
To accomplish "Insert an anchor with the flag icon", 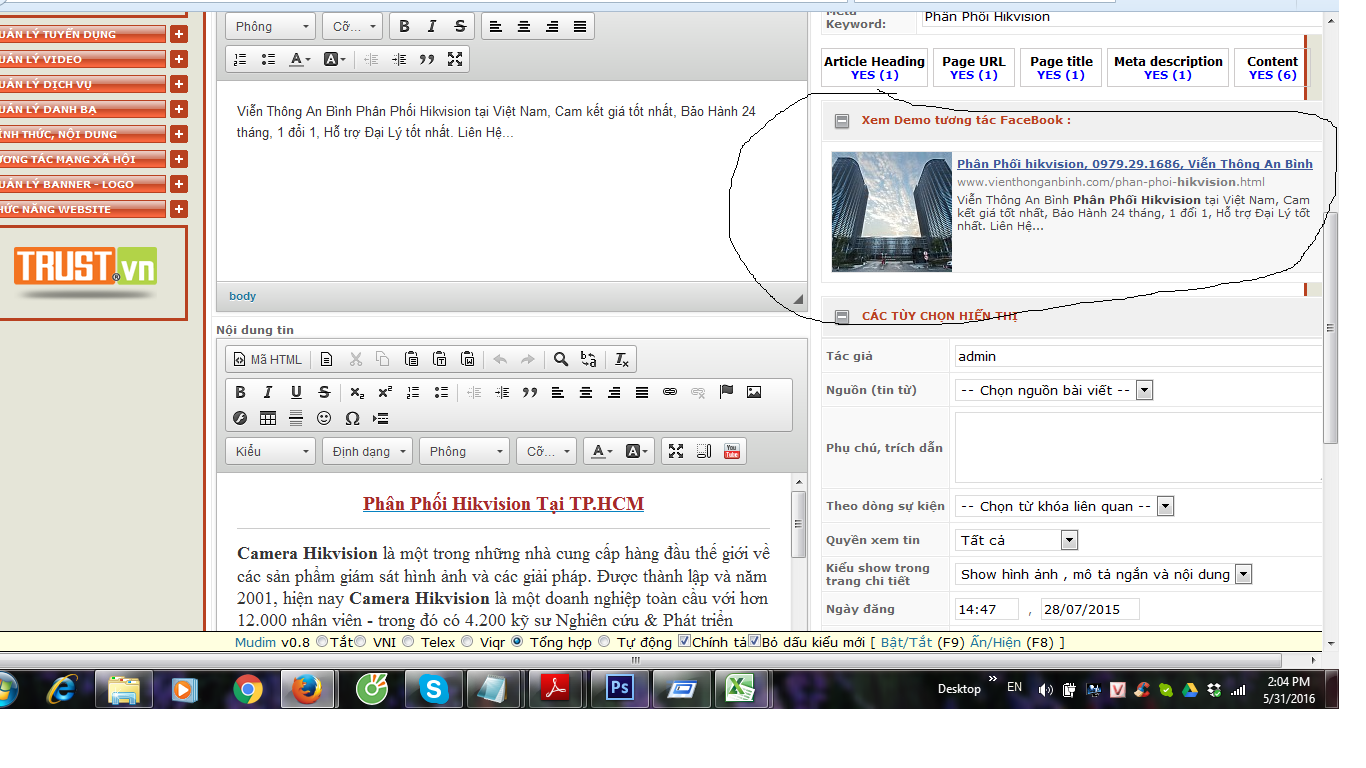I will coord(726,392).
